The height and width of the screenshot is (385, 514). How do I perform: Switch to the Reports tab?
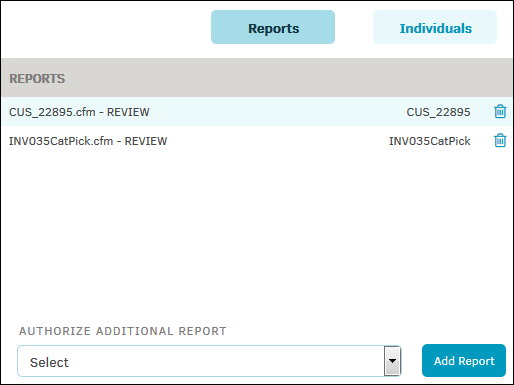click(x=273, y=27)
